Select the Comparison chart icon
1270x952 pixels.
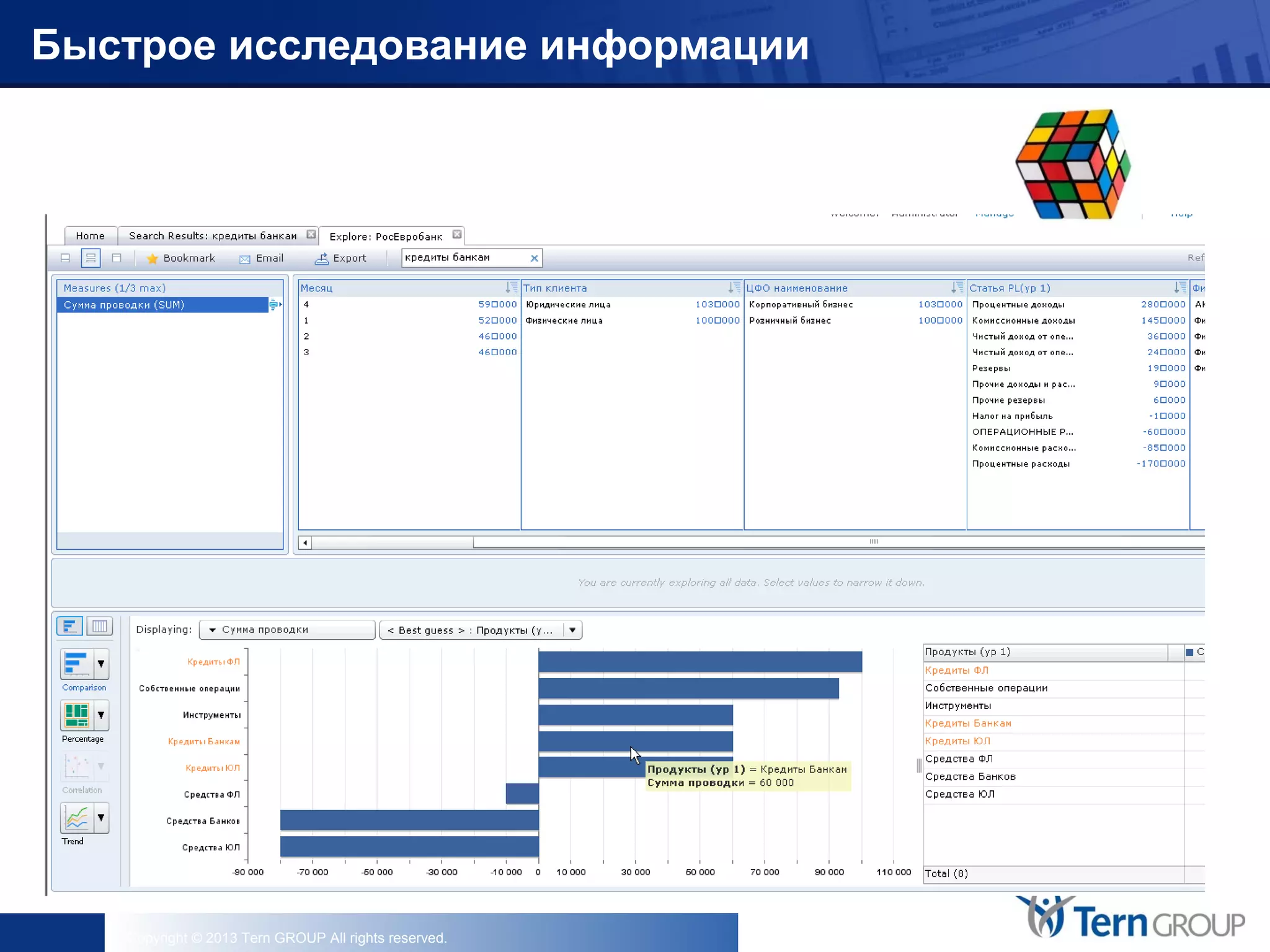(x=77, y=664)
